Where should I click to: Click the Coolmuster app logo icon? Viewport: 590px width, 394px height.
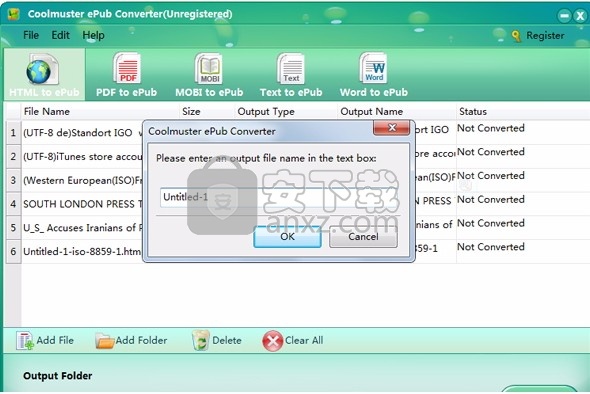tap(14, 14)
